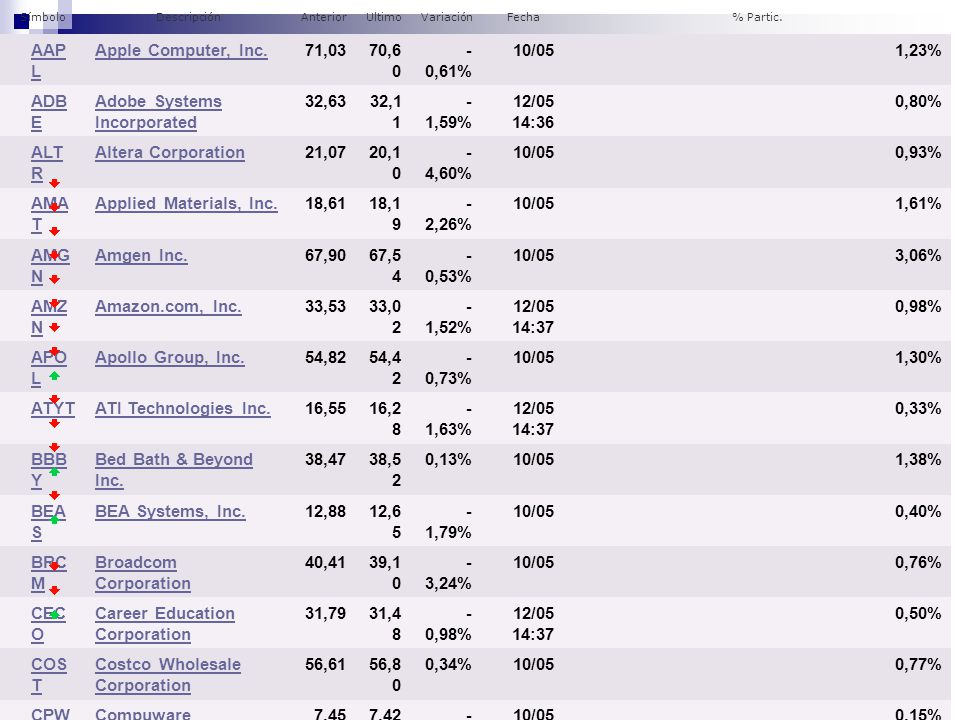The height and width of the screenshot is (720, 960).
Task: Select BEA Systems previous price 12,88
Action: 325,511
